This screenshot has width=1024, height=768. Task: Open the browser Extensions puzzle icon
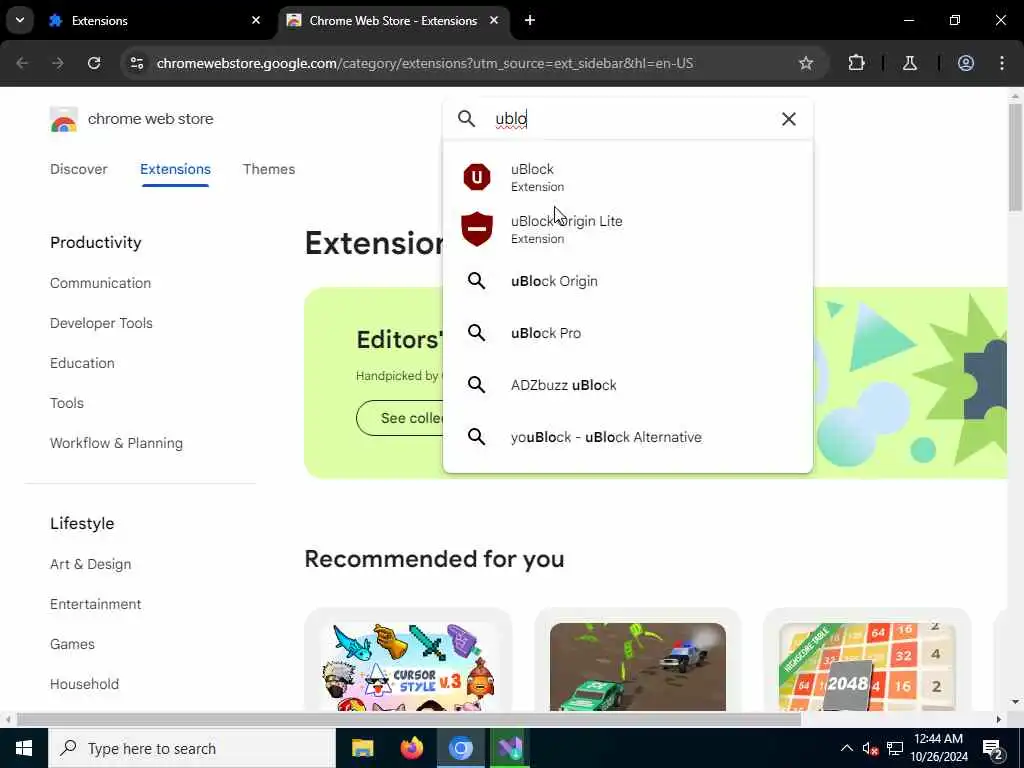[x=856, y=63]
